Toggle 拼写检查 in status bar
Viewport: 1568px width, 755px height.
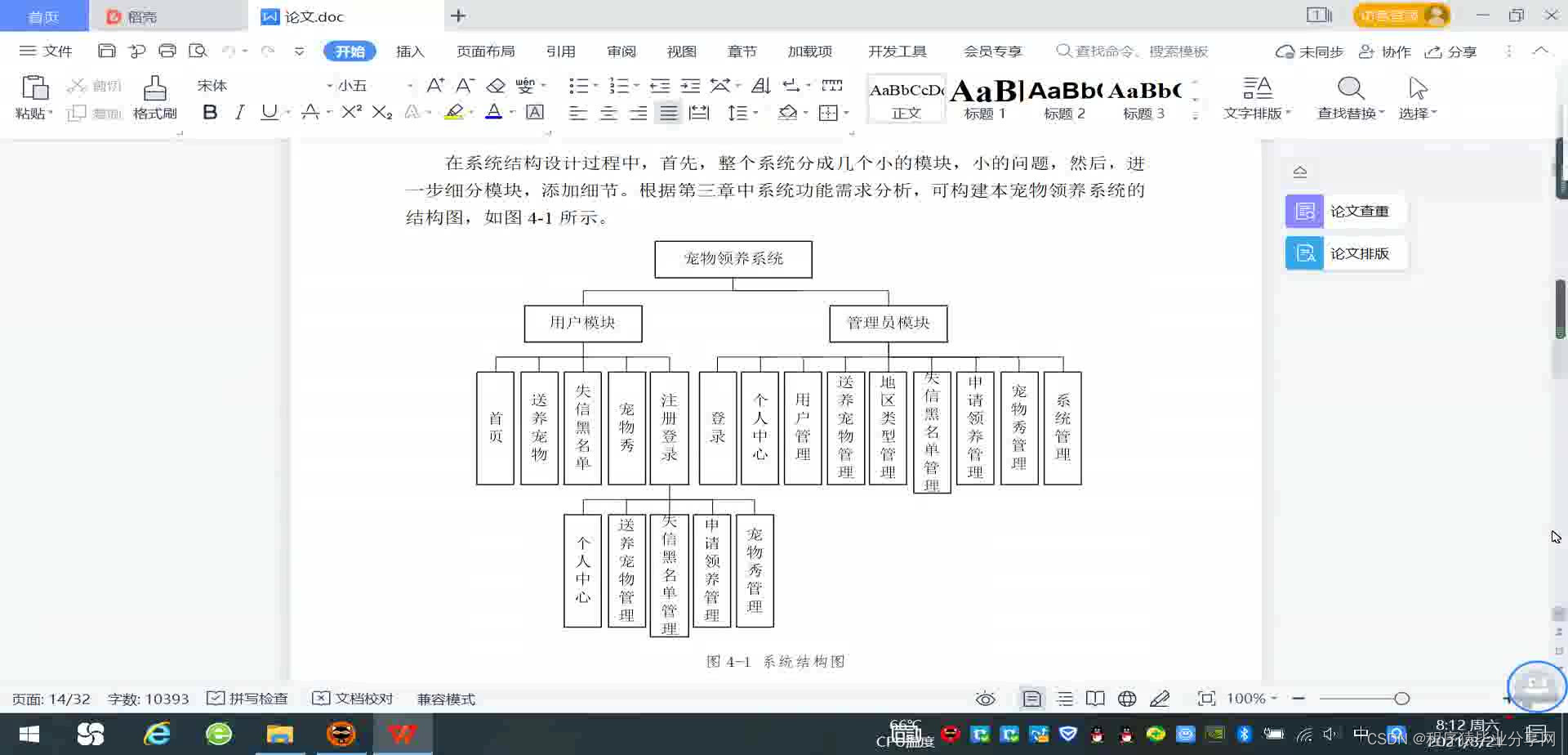247,699
